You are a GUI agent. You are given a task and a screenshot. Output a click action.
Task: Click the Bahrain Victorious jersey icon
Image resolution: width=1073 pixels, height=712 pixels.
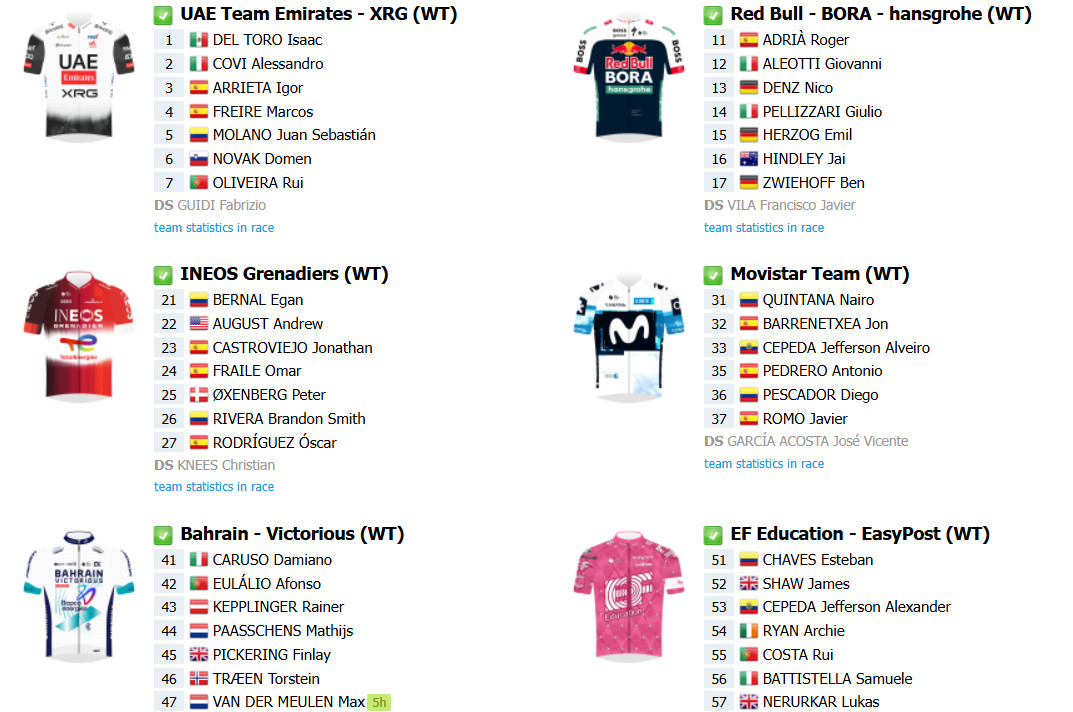point(78,593)
